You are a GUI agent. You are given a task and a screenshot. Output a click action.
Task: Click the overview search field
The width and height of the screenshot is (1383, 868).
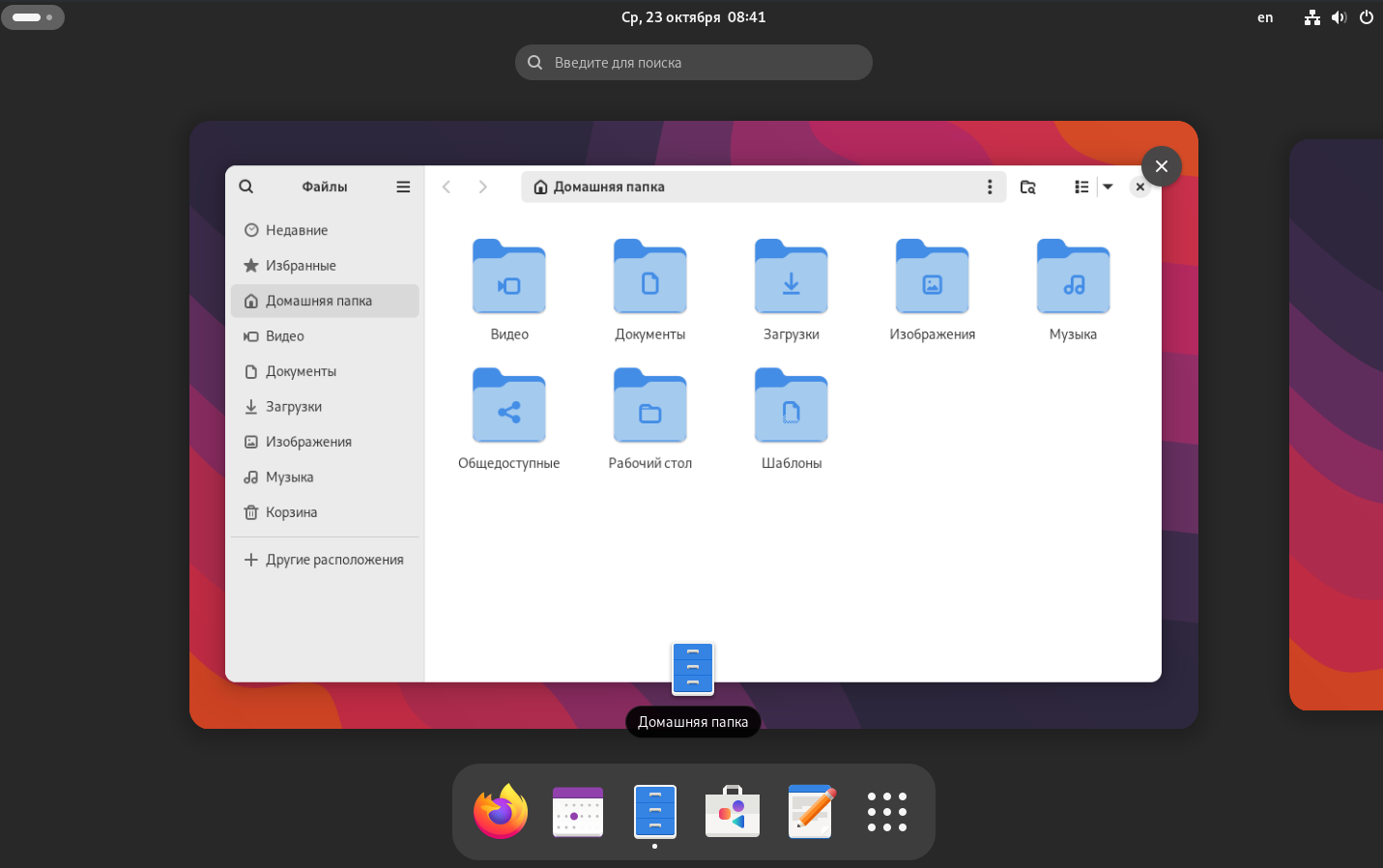(694, 63)
